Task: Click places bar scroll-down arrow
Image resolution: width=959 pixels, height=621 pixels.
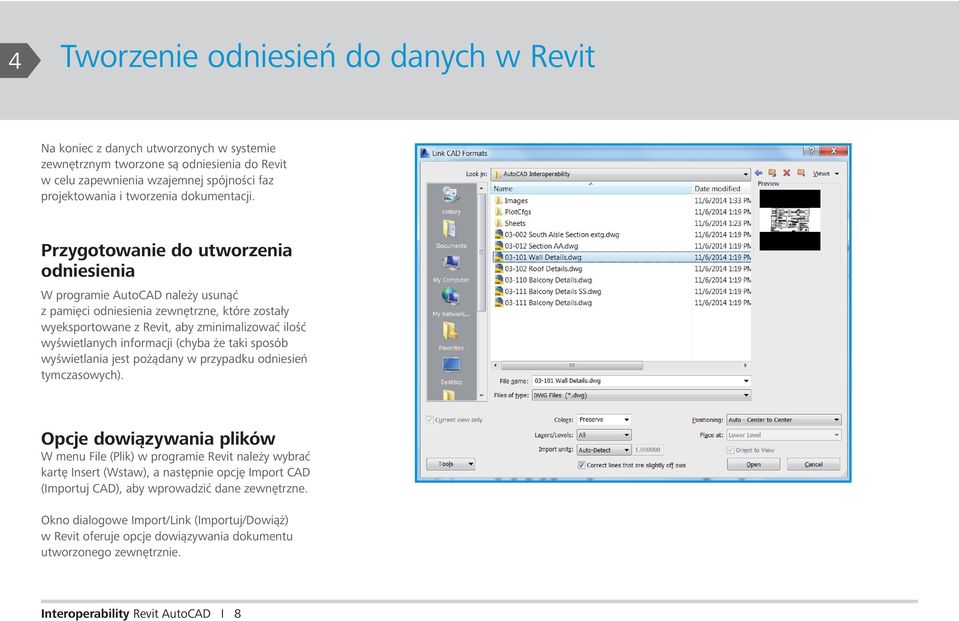Action: (482, 396)
